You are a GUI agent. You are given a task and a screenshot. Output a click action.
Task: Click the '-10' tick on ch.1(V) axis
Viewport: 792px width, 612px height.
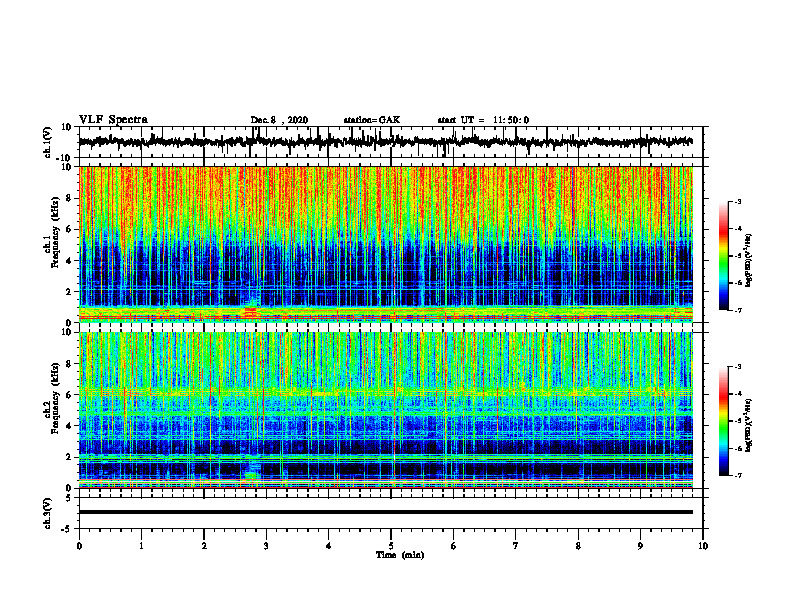(x=65, y=157)
